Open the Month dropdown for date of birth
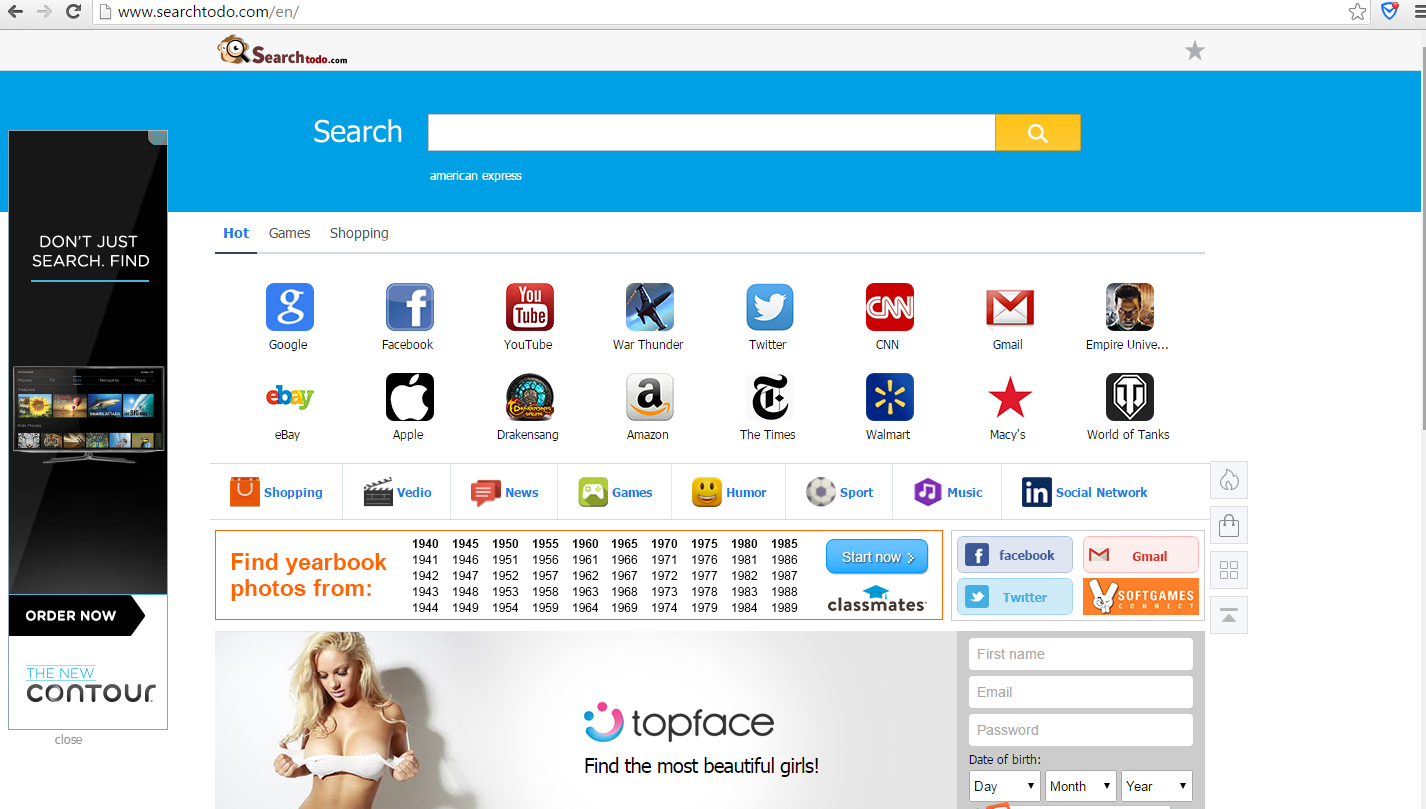The image size is (1426, 809). click(x=1081, y=786)
